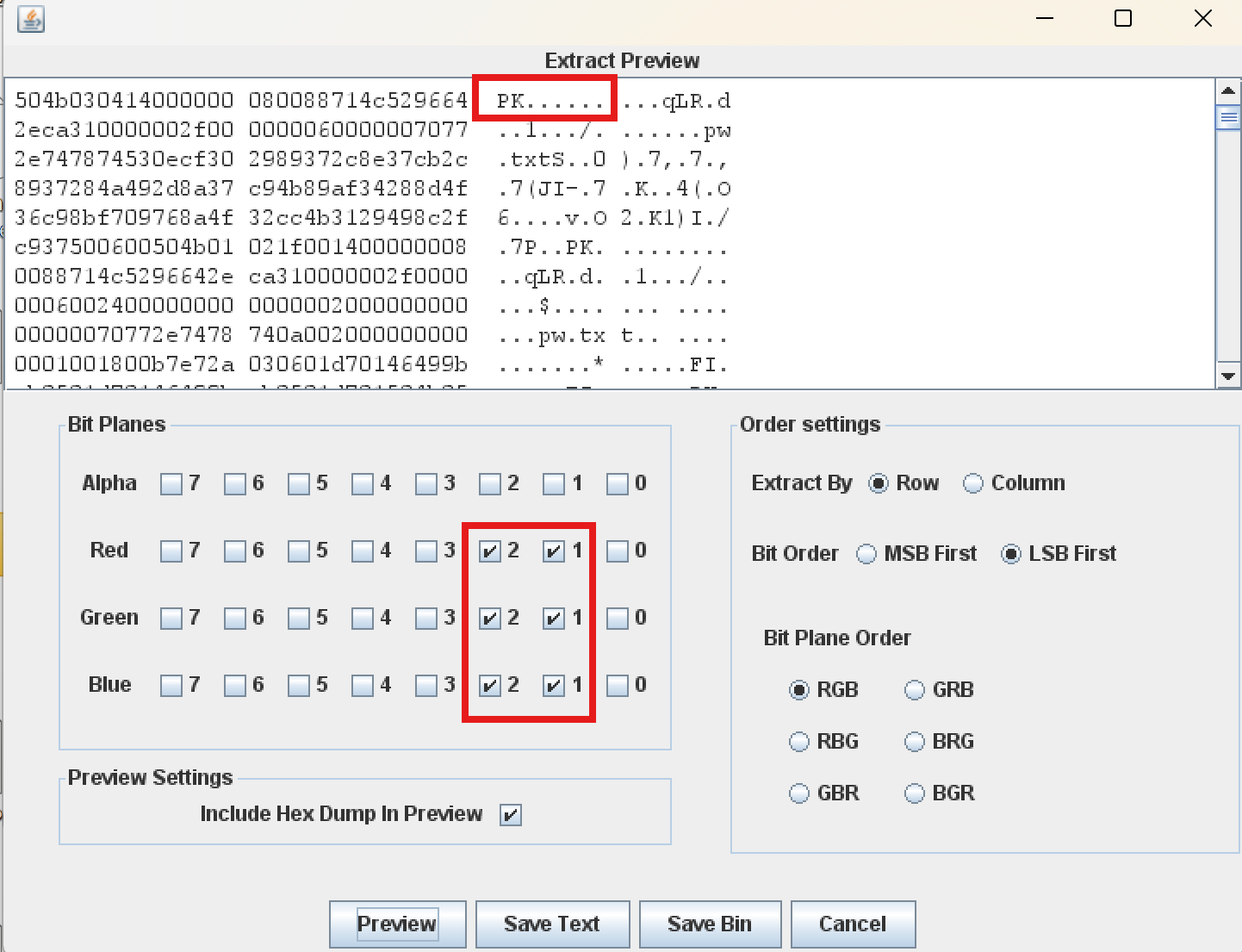
Task: Select Extract By Row option
Action: 879,483
